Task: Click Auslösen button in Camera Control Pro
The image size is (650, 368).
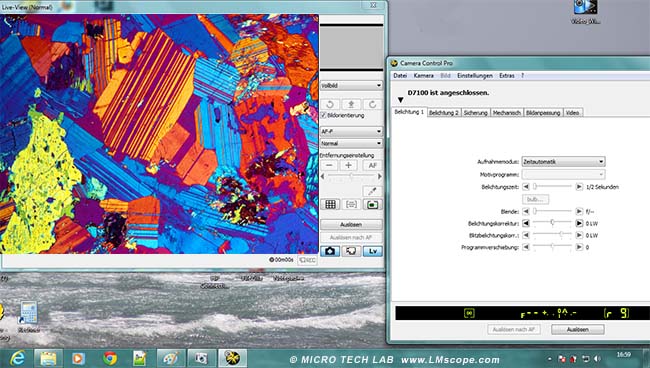Action: point(577,329)
